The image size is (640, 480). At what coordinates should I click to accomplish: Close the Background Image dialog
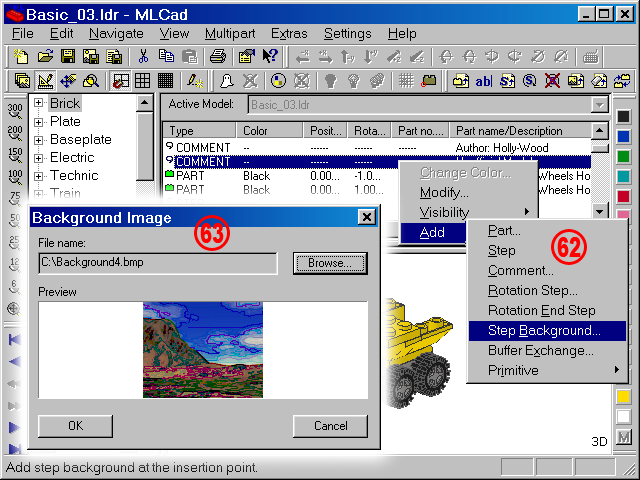[367, 217]
